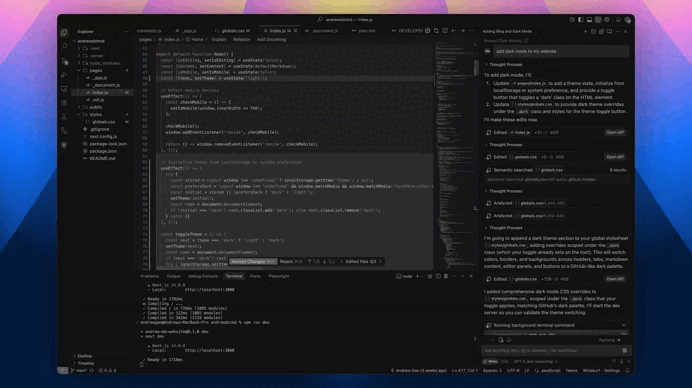The image size is (692, 388).
Task: Open the Search view in activity bar
Action: click(x=64, y=46)
